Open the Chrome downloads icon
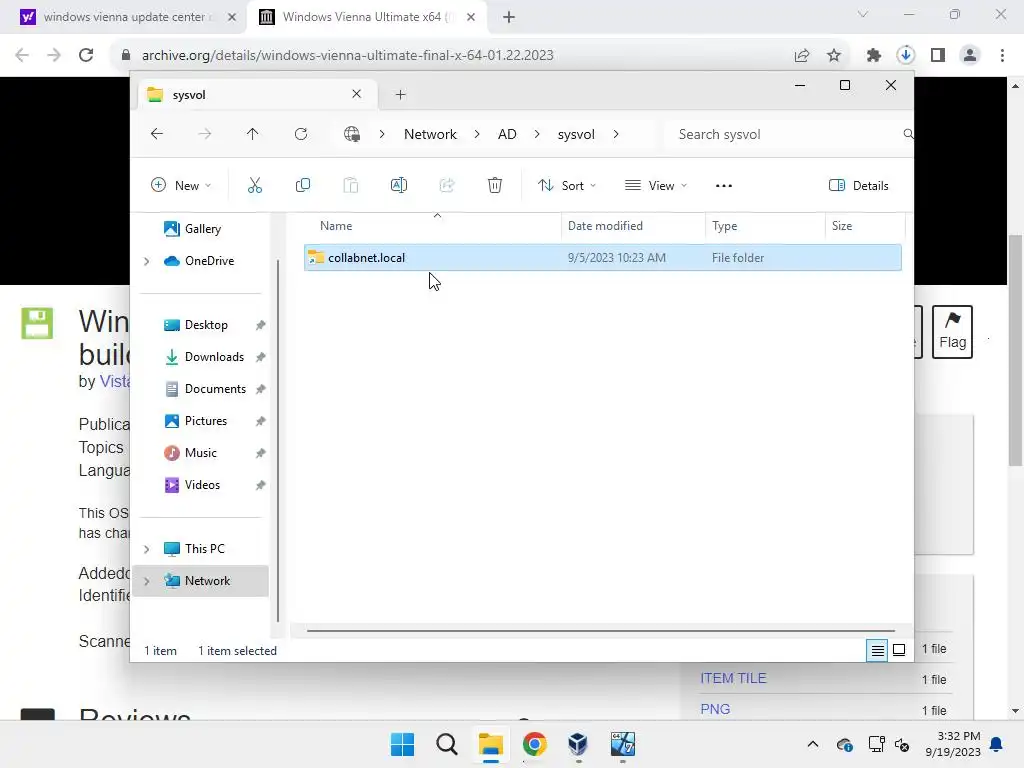 tap(906, 56)
